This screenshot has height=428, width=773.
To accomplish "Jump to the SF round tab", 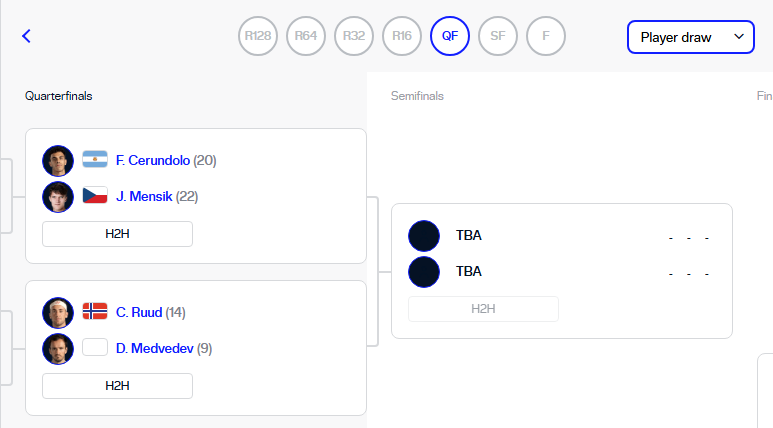I will [497, 36].
